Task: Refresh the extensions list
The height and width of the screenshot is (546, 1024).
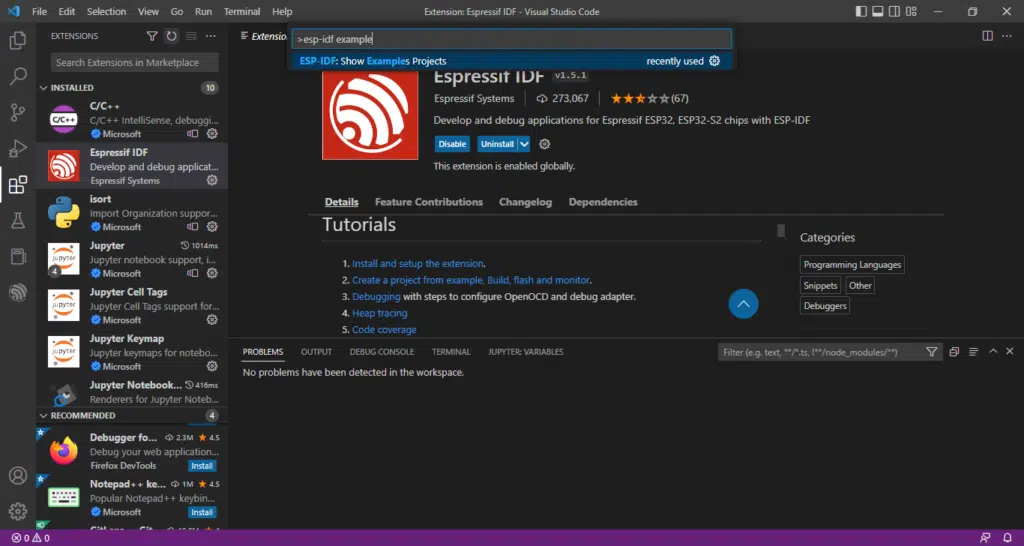Action: (x=171, y=36)
